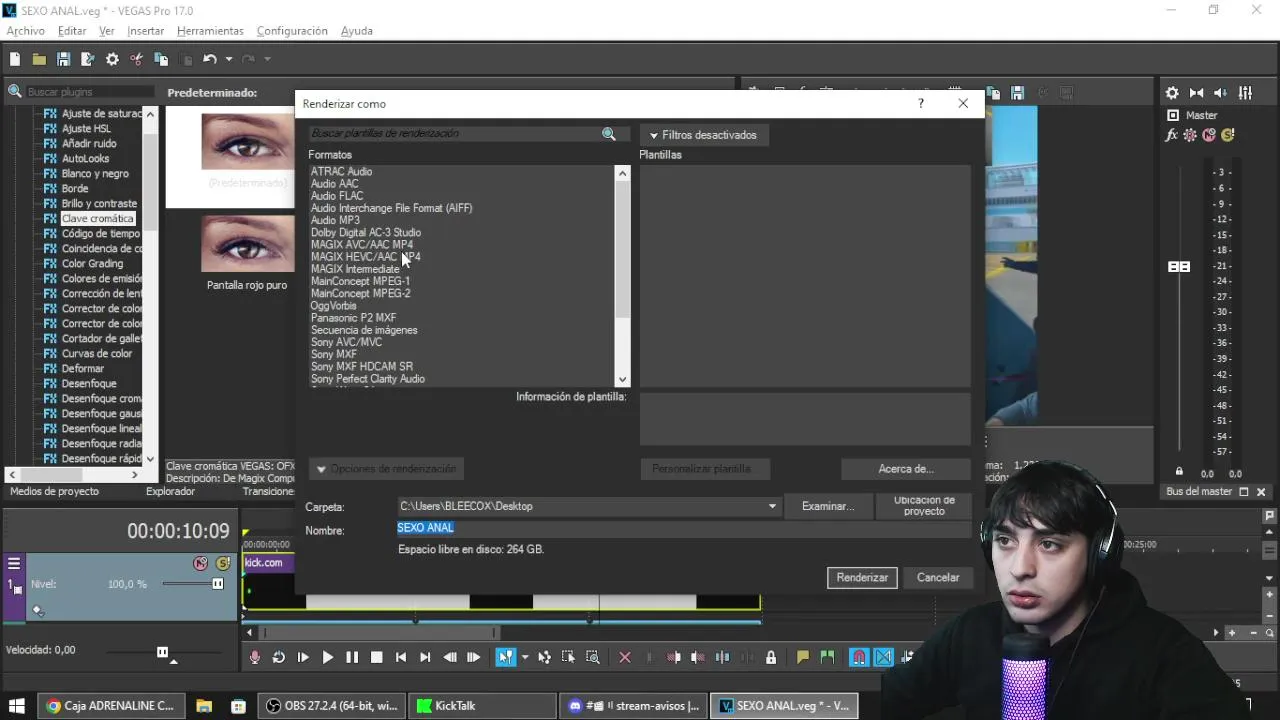Viewport: 1280px width, 720px height.
Task: Lock the Master fader channels
Action: (1179, 472)
